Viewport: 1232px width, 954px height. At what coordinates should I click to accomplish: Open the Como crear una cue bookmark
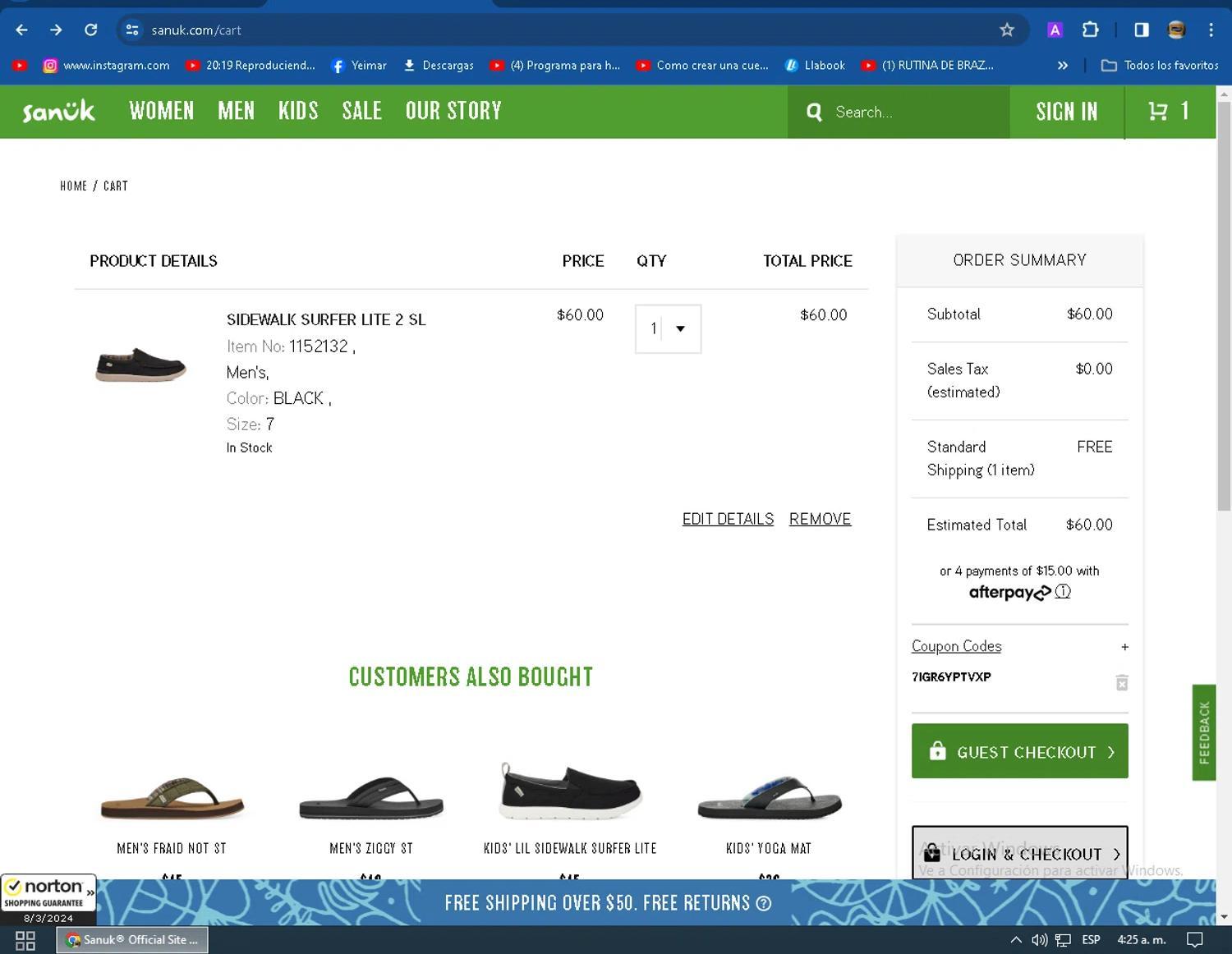pyautogui.click(x=702, y=65)
